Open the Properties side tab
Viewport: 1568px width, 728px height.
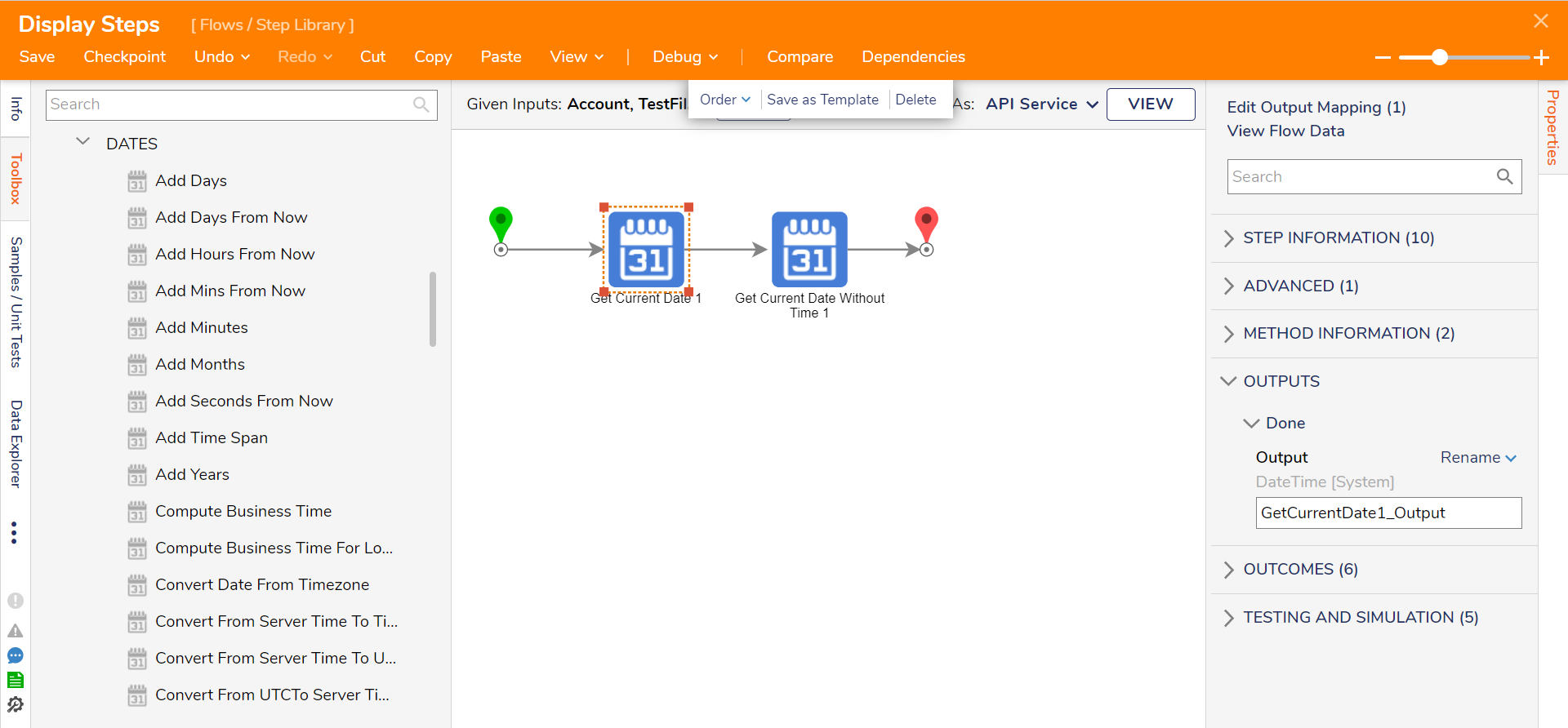coord(1552,127)
